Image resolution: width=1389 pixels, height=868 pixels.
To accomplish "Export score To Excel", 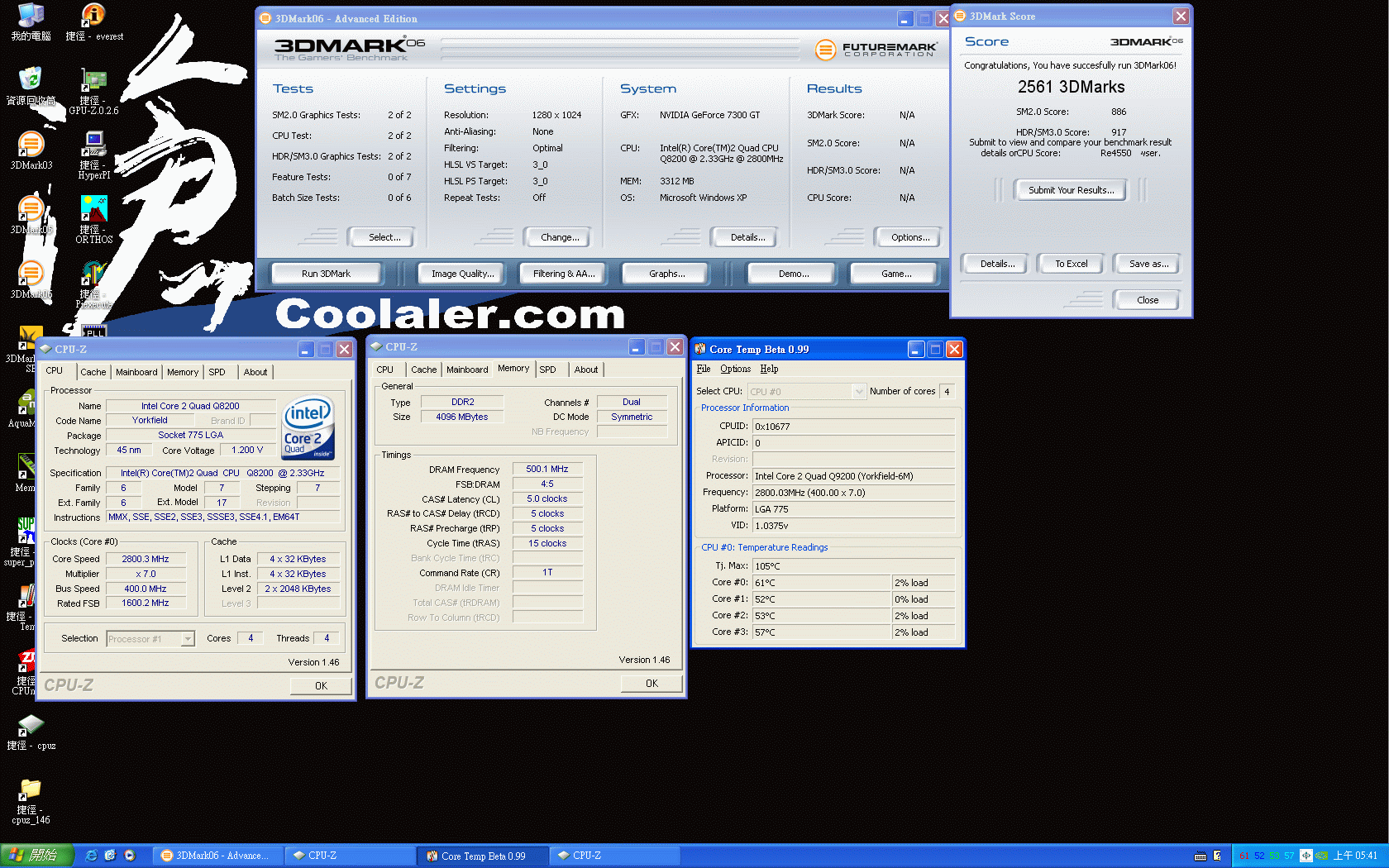I will coord(1072,264).
